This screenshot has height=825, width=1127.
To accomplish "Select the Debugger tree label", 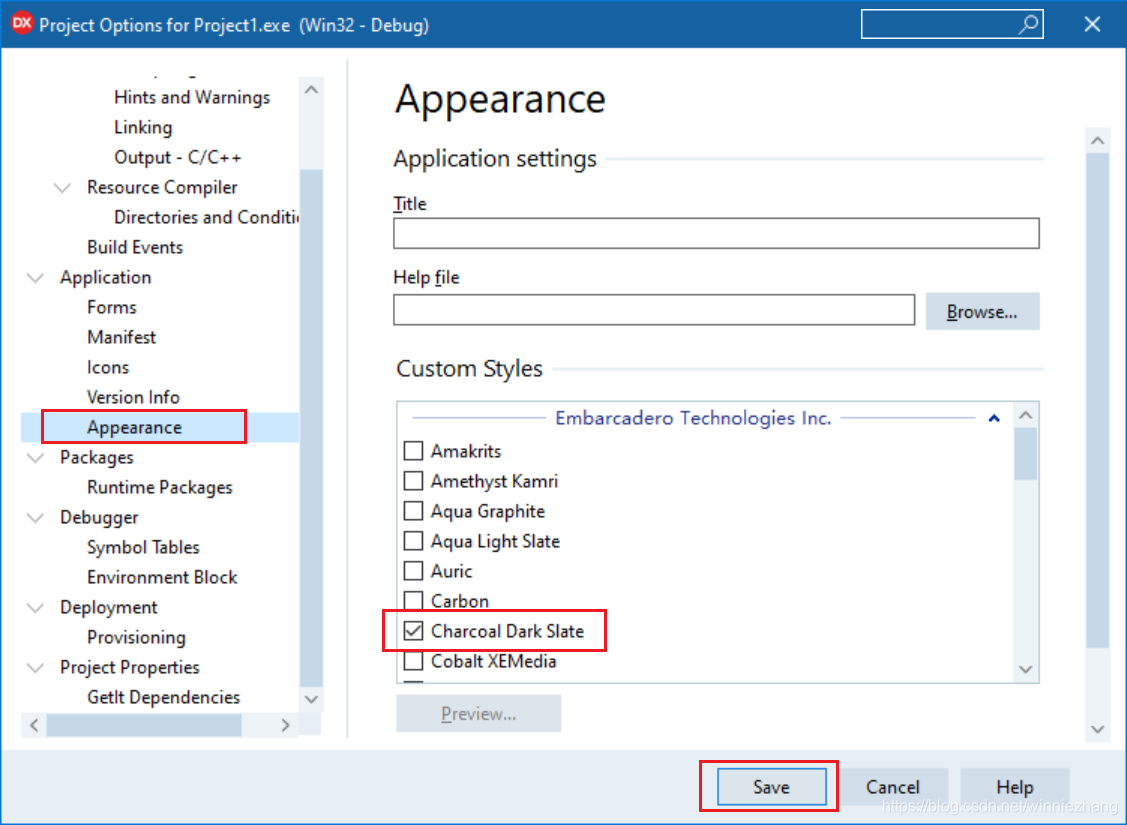I will tap(99, 517).
